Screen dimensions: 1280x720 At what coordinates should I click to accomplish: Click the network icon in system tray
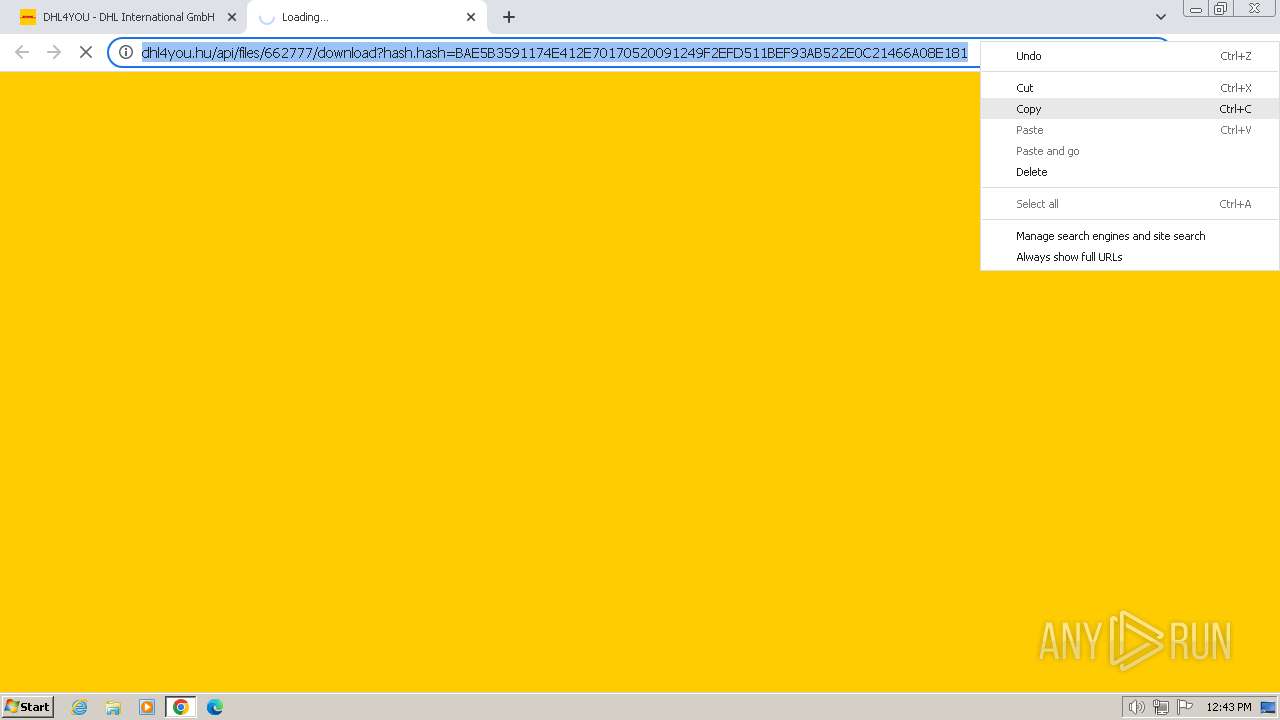[x=1161, y=707]
